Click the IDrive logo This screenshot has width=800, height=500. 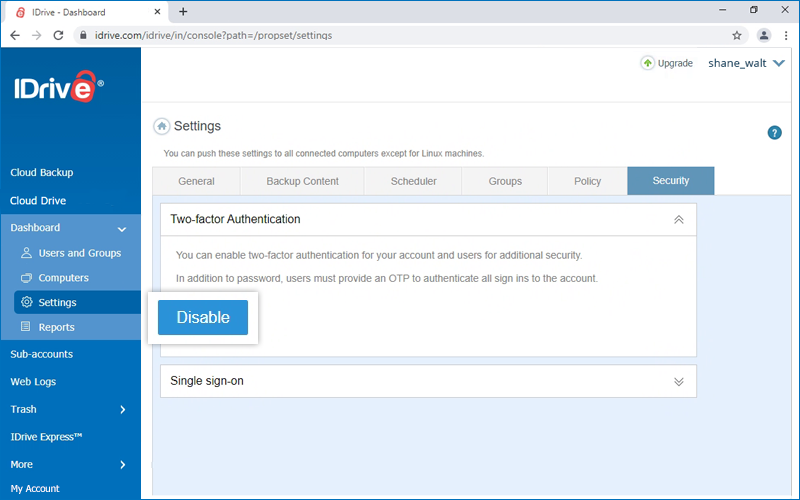pos(59,86)
